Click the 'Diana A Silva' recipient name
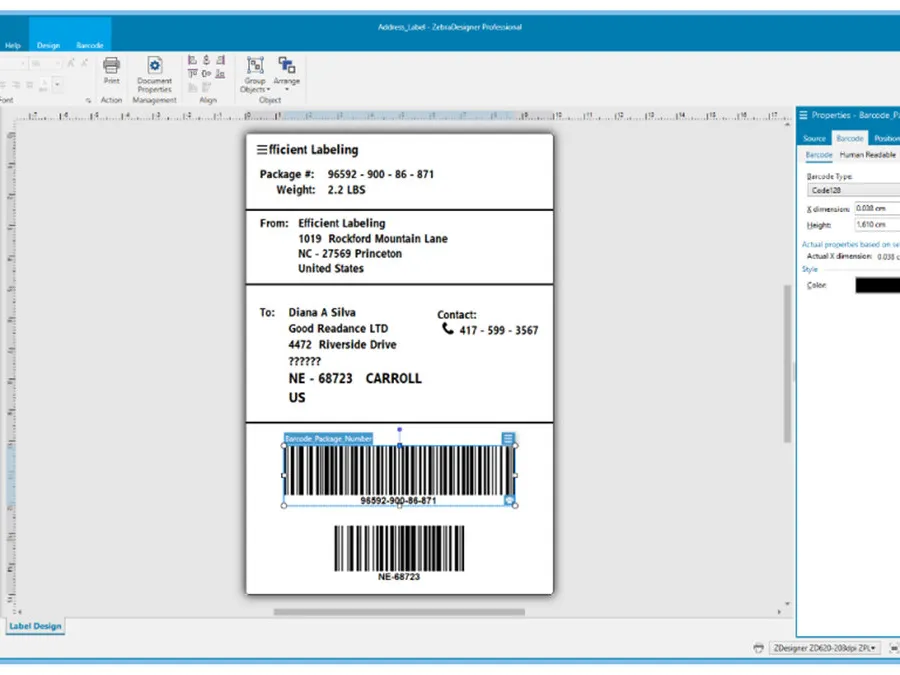Viewport: 900px width, 675px height. (x=322, y=313)
